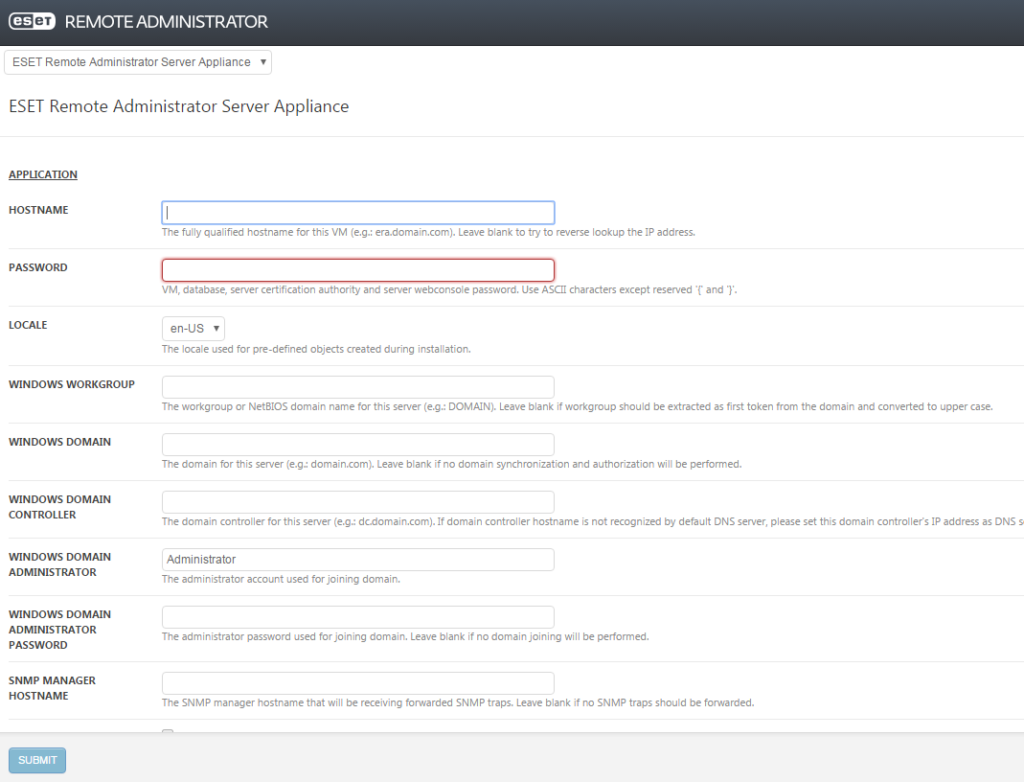Click the PASSWORD field label
This screenshot has width=1024, height=782.
pos(38,267)
